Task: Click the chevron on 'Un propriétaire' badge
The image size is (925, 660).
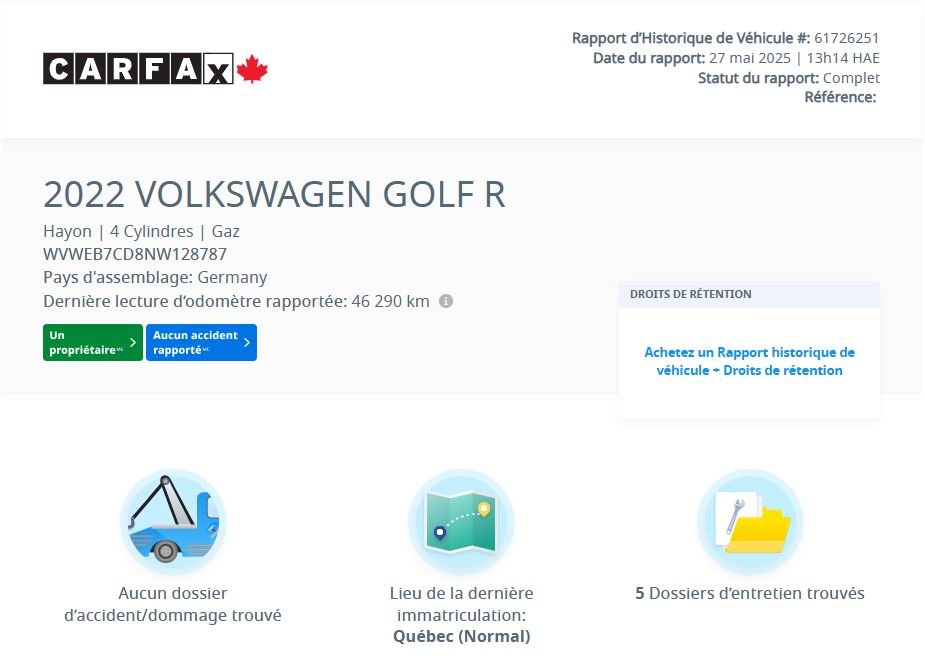Action: point(133,342)
